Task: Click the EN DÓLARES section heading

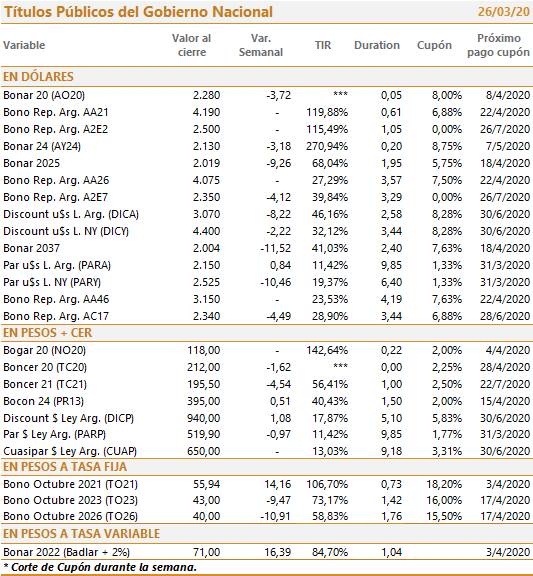Action: [38, 77]
